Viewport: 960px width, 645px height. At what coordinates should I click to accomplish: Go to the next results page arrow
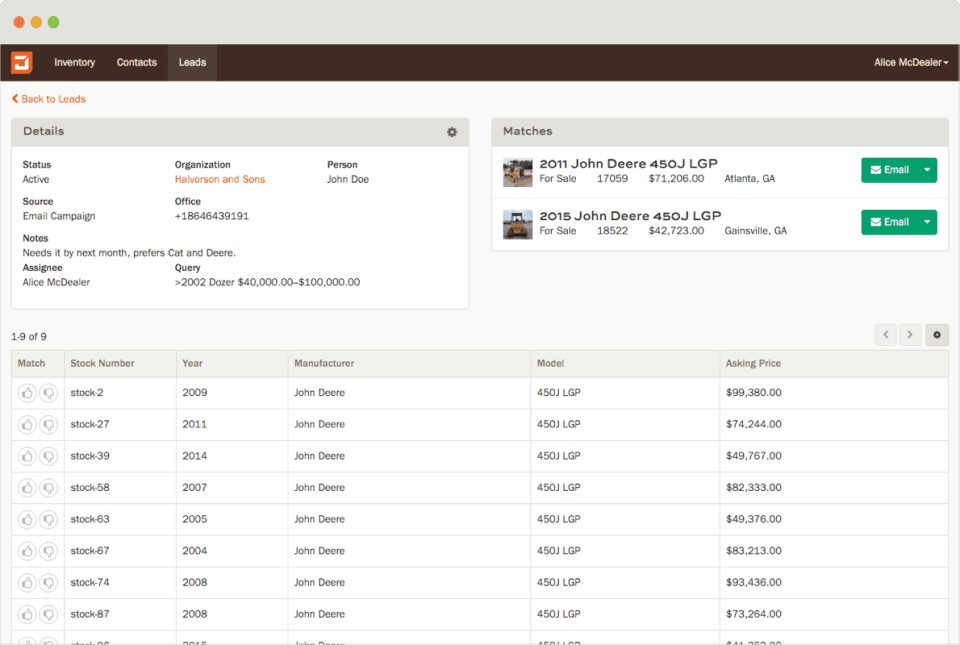(x=910, y=335)
